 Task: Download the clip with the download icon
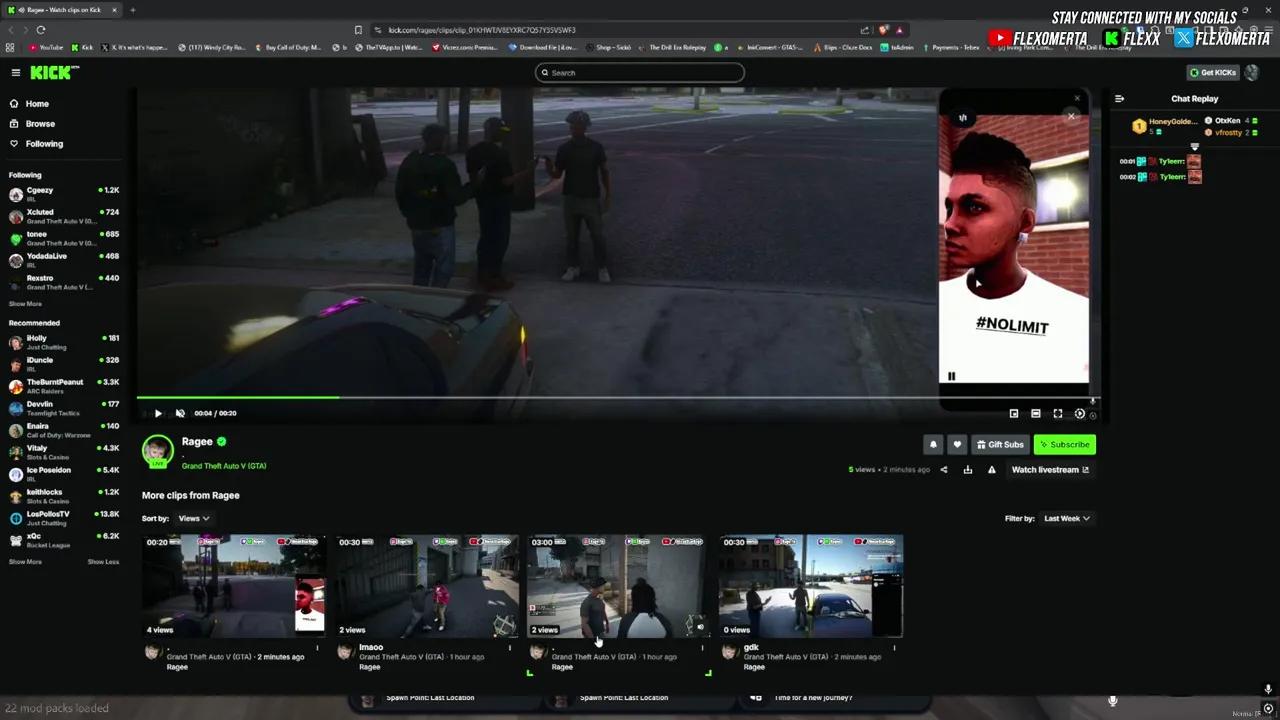(x=967, y=469)
